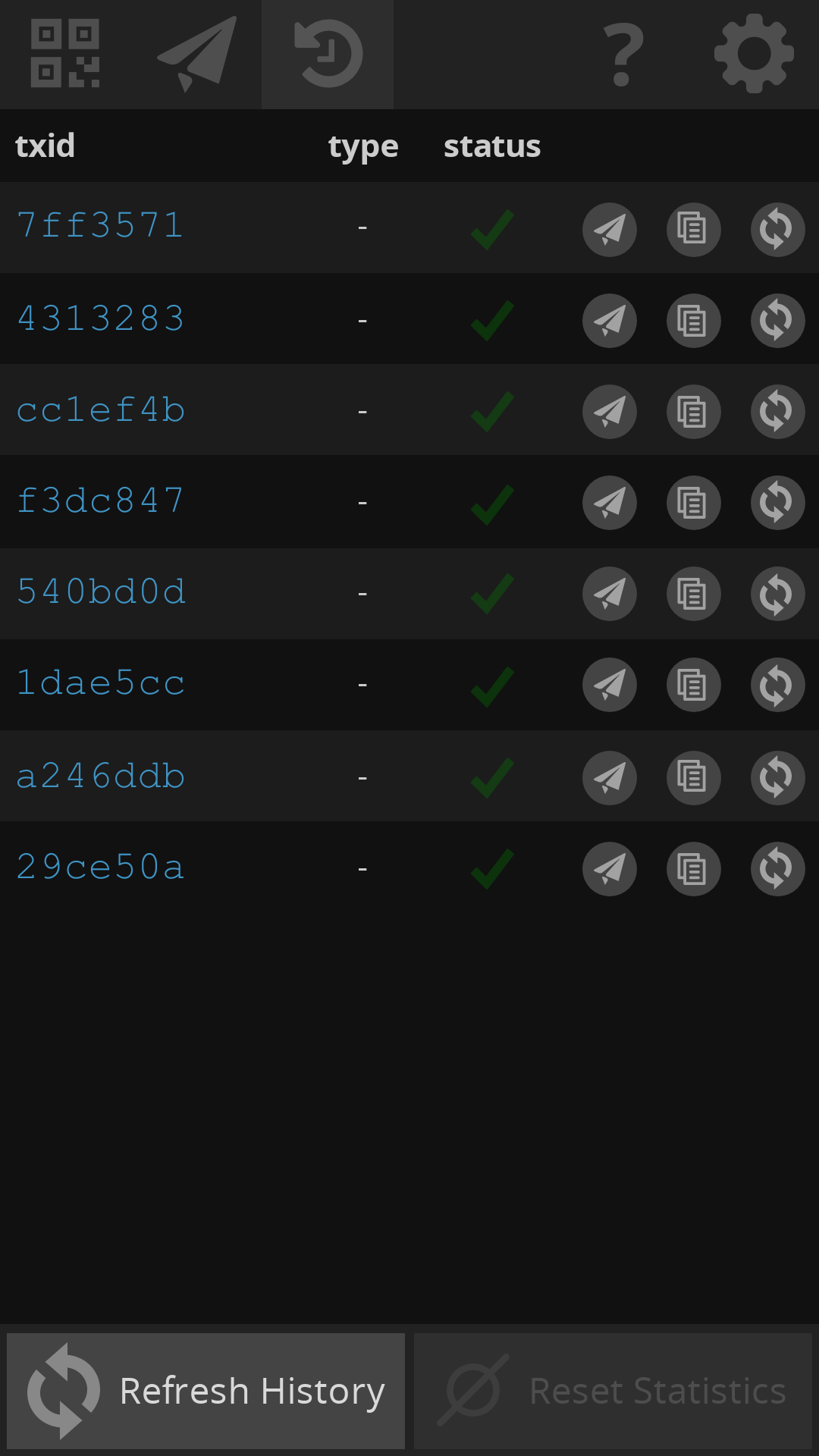Click the status column header
819x1456 pixels.
tap(492, 146)
